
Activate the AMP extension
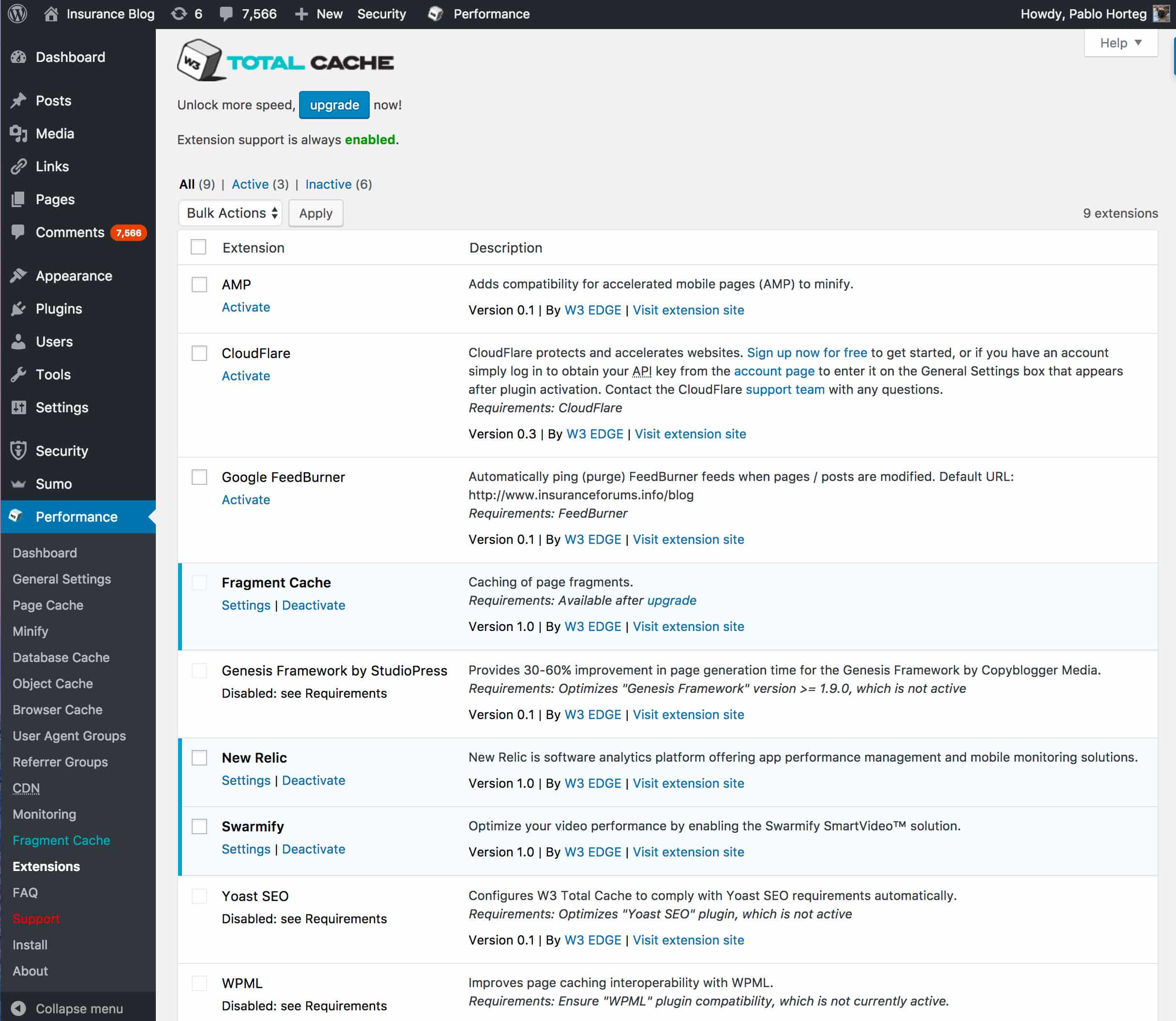click(245, 307)
